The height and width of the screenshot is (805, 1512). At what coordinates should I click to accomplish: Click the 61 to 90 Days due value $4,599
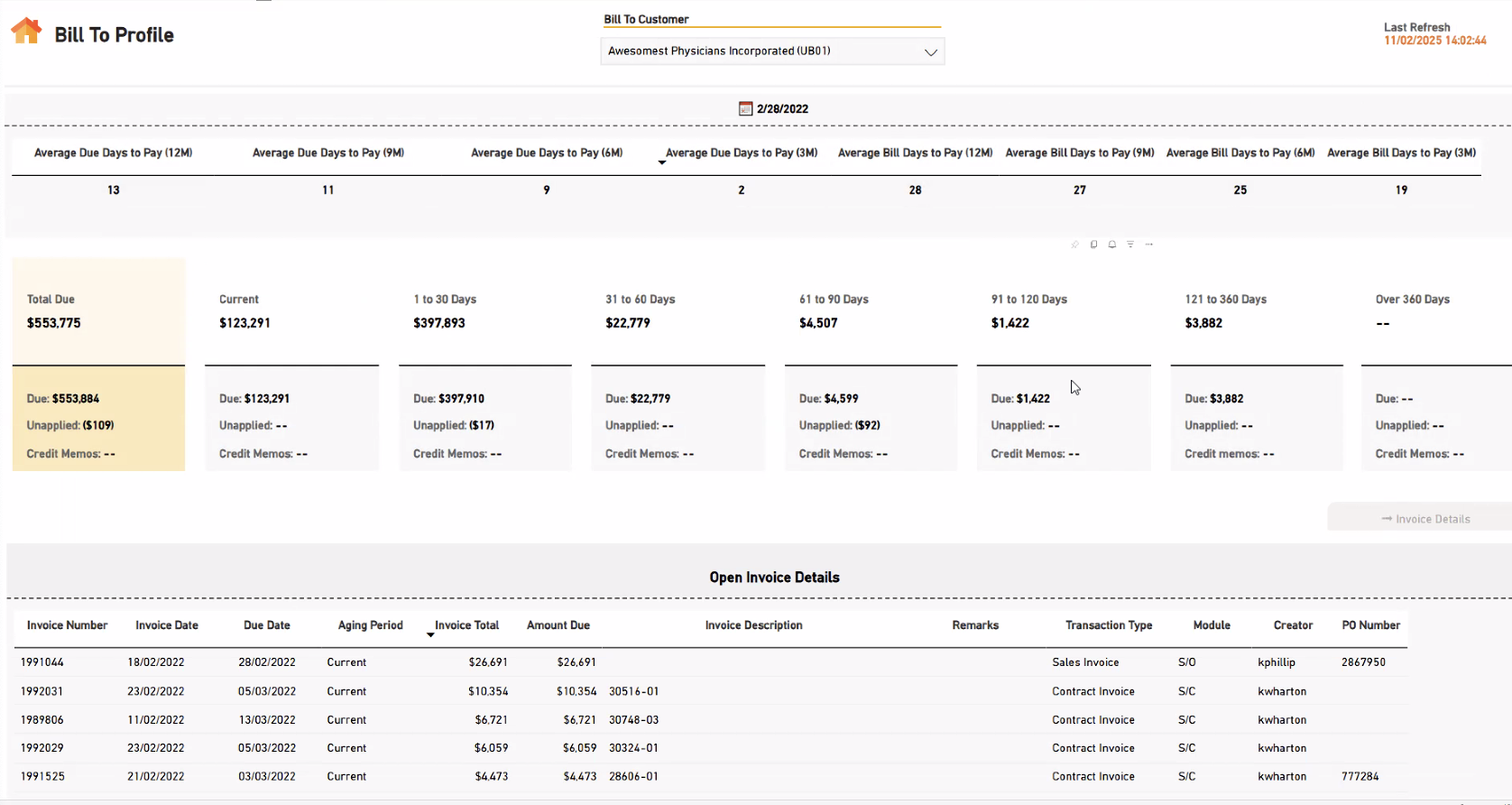tap(842, 398)
